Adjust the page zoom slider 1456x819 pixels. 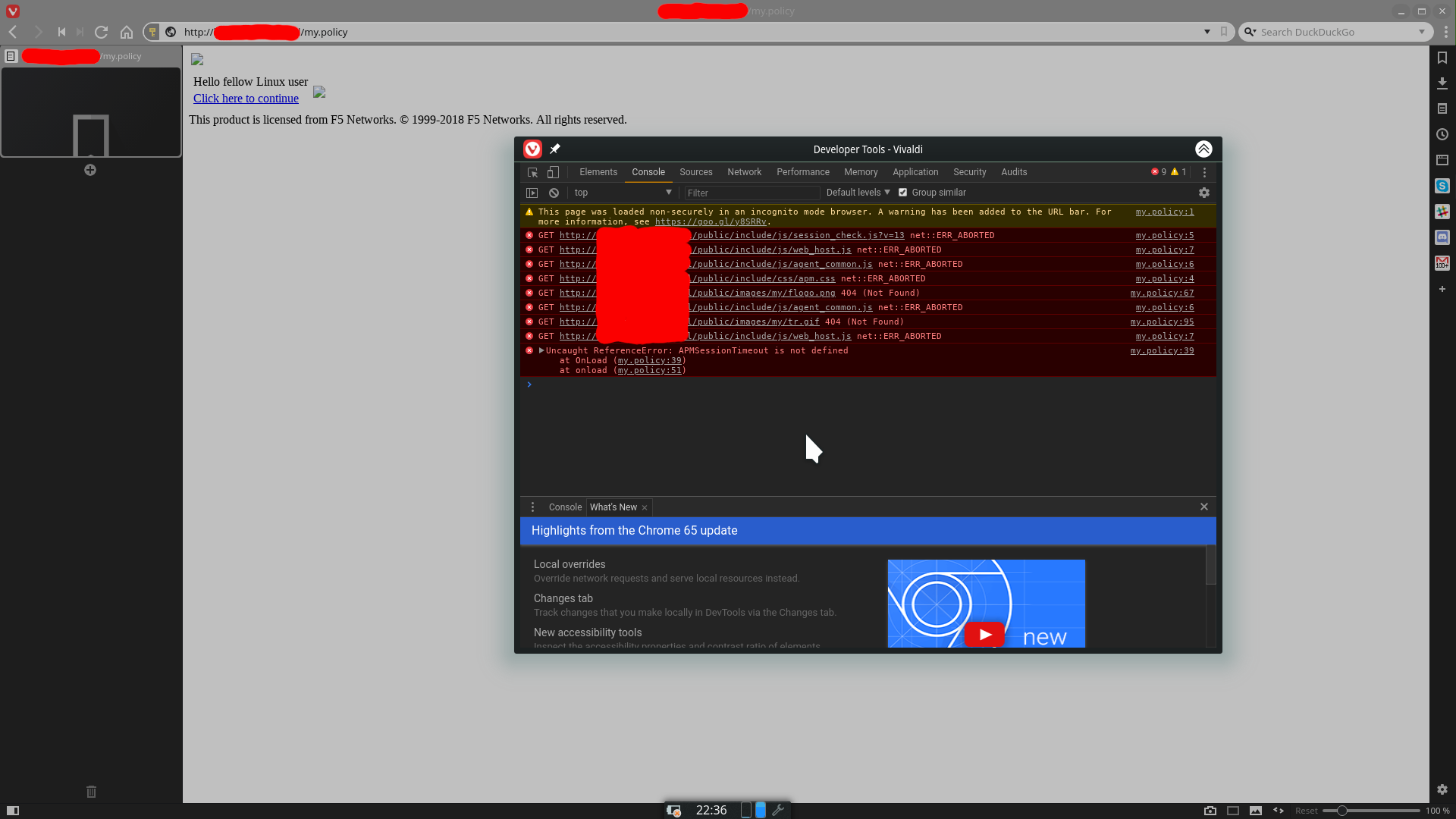click(x=1341, y=811)
